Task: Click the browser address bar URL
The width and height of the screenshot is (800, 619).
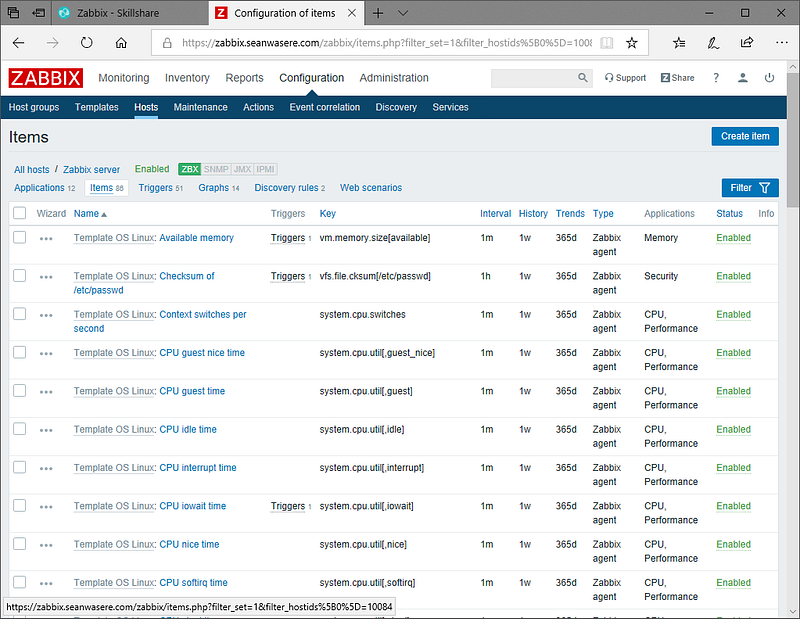Action: [387, 43]
